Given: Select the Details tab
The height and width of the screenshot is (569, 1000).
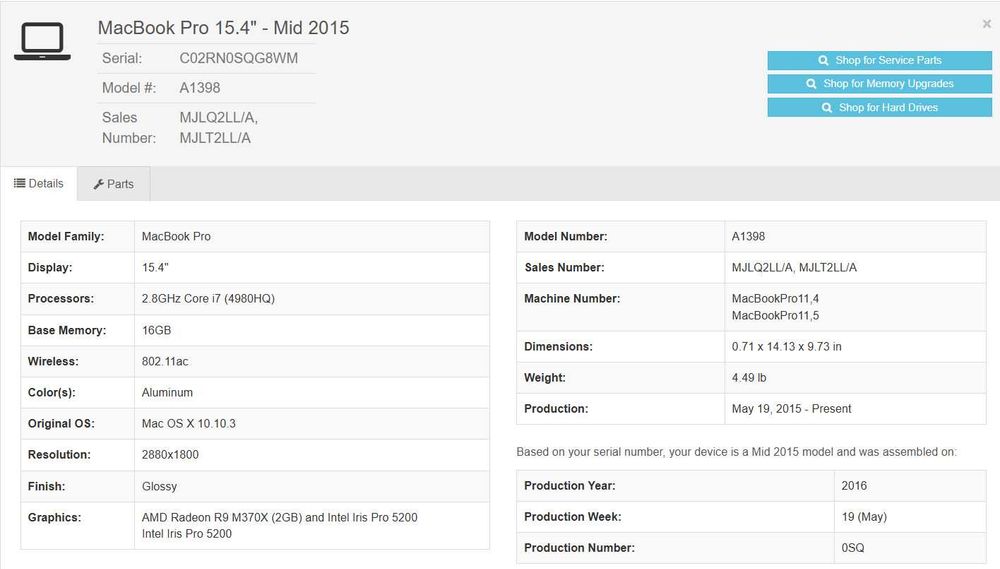Looking at the screenshot, I should (x=39, y=184).
